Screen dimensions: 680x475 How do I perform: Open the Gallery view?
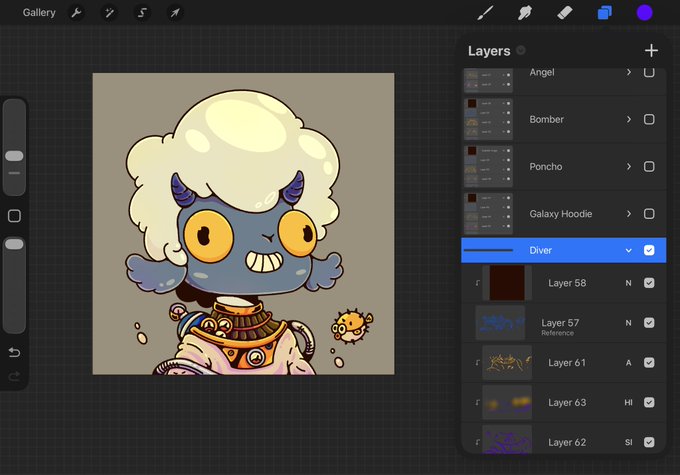point(39,13)
